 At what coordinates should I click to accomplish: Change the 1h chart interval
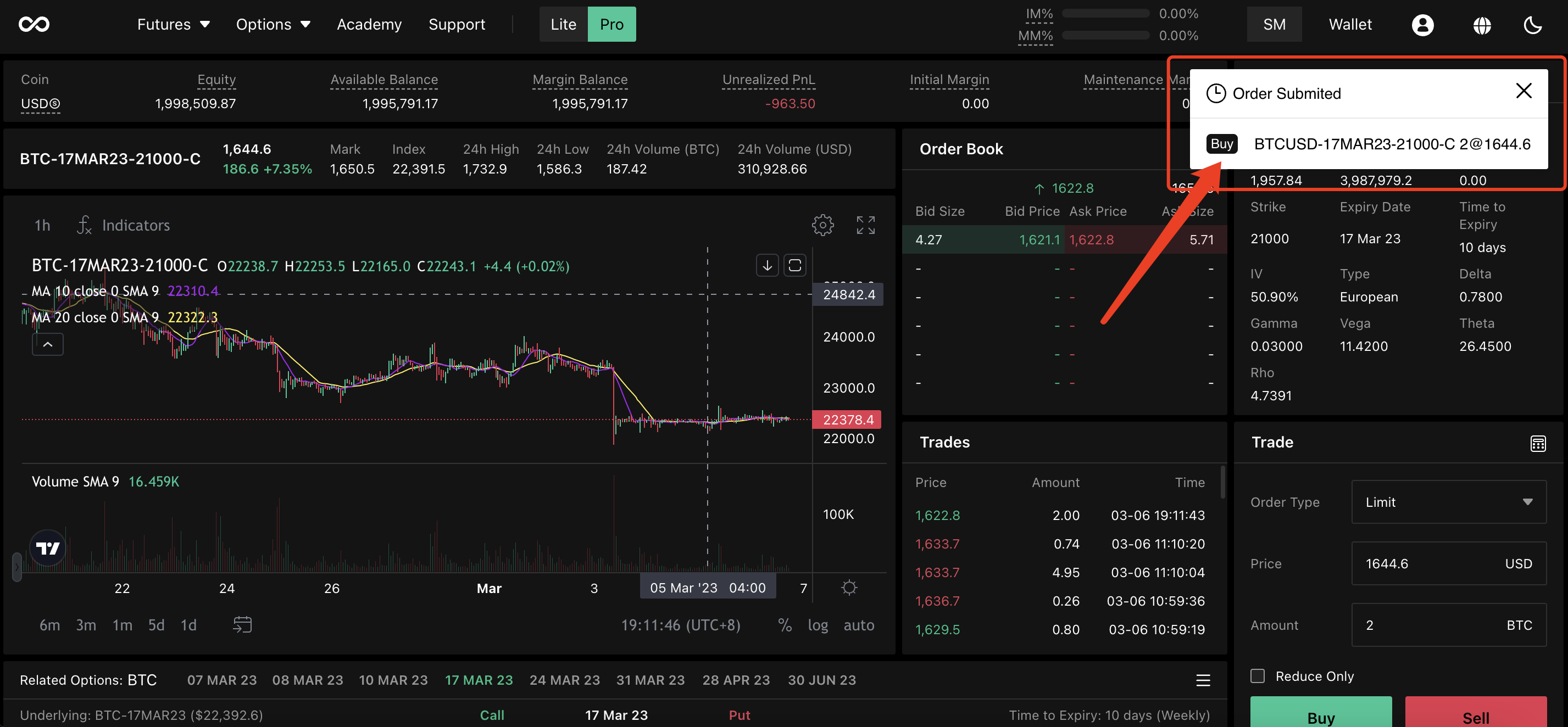pos(42,225)
